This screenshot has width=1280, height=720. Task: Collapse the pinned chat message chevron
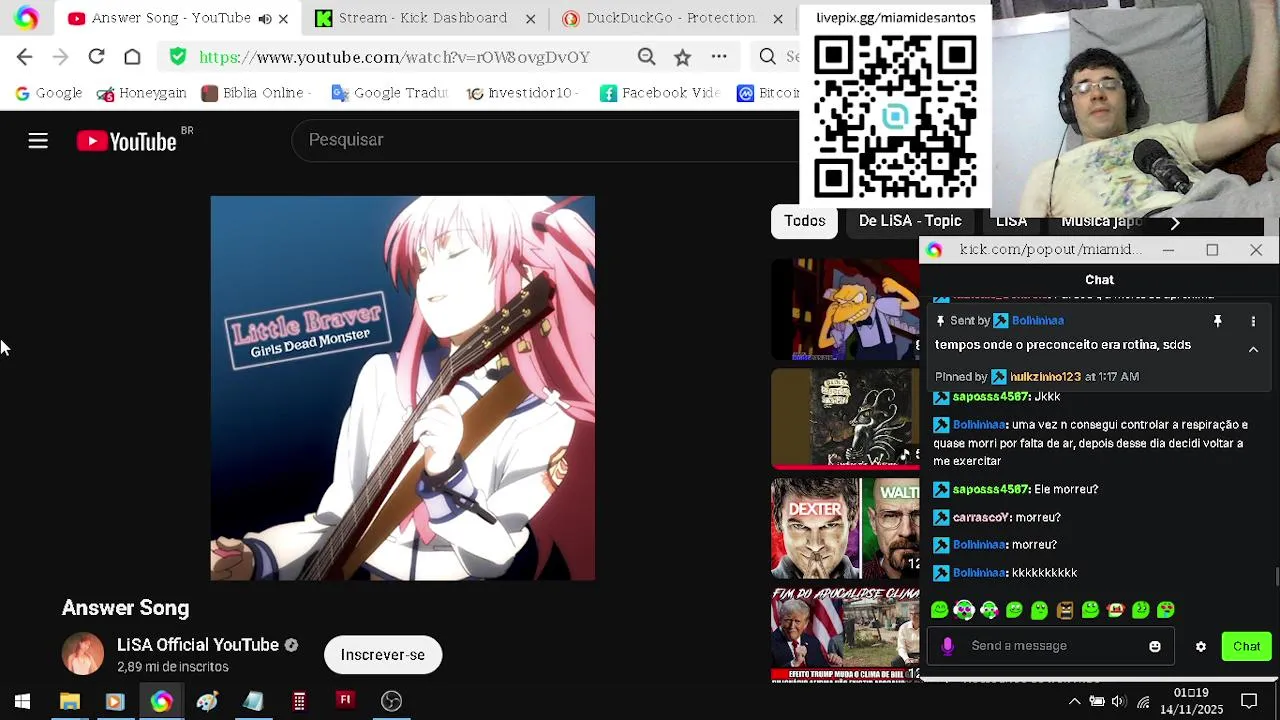point(1253,349)
